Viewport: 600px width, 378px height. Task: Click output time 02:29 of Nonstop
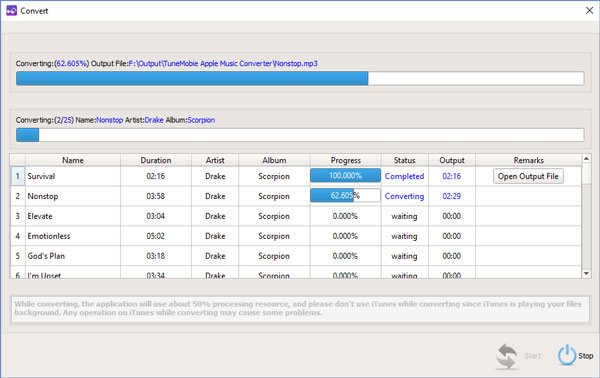(x=452, y=196)
